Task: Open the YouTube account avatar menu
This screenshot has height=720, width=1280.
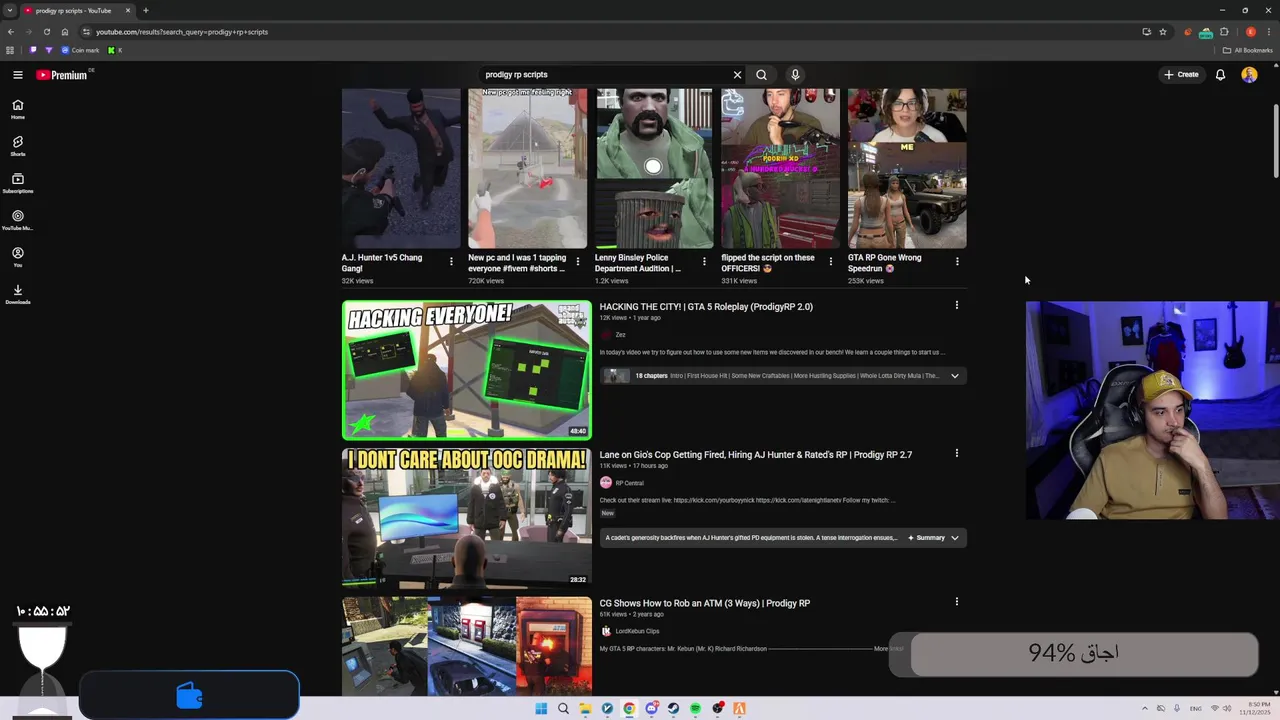Action: coord(1249,75)
